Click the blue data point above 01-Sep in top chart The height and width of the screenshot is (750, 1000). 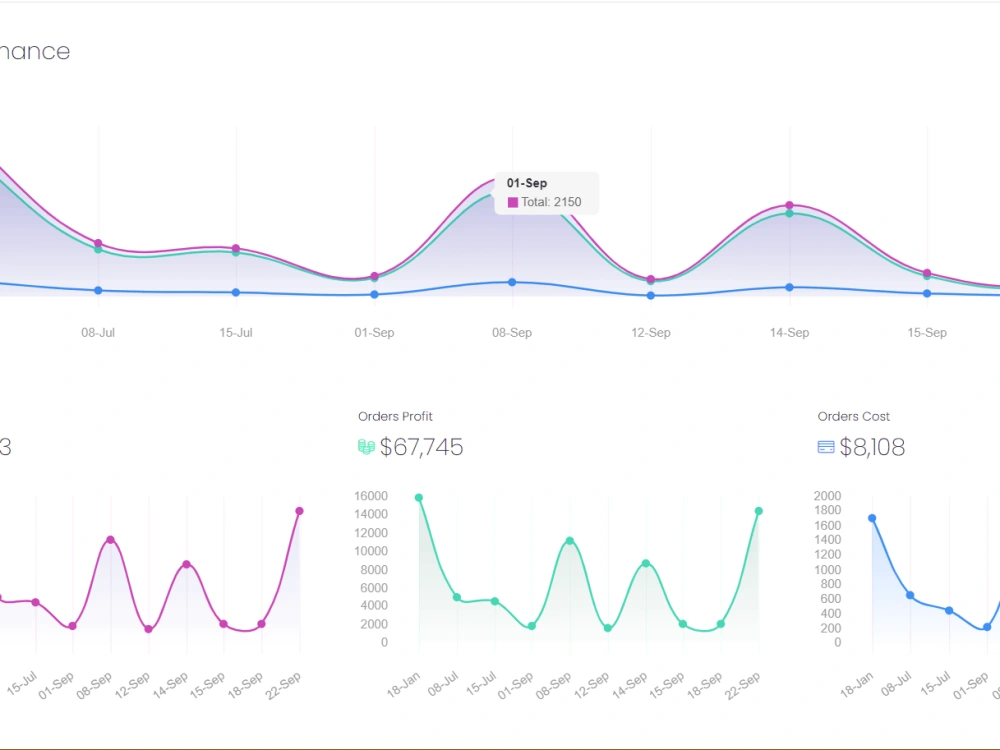(x=374, y=295)
